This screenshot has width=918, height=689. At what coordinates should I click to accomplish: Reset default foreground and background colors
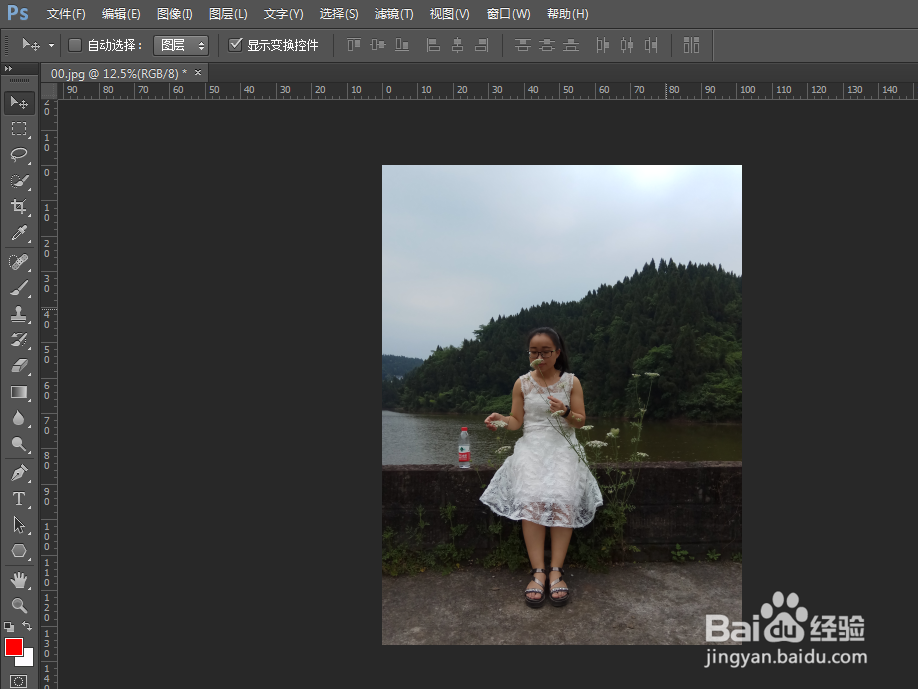[x=9, y=626]
